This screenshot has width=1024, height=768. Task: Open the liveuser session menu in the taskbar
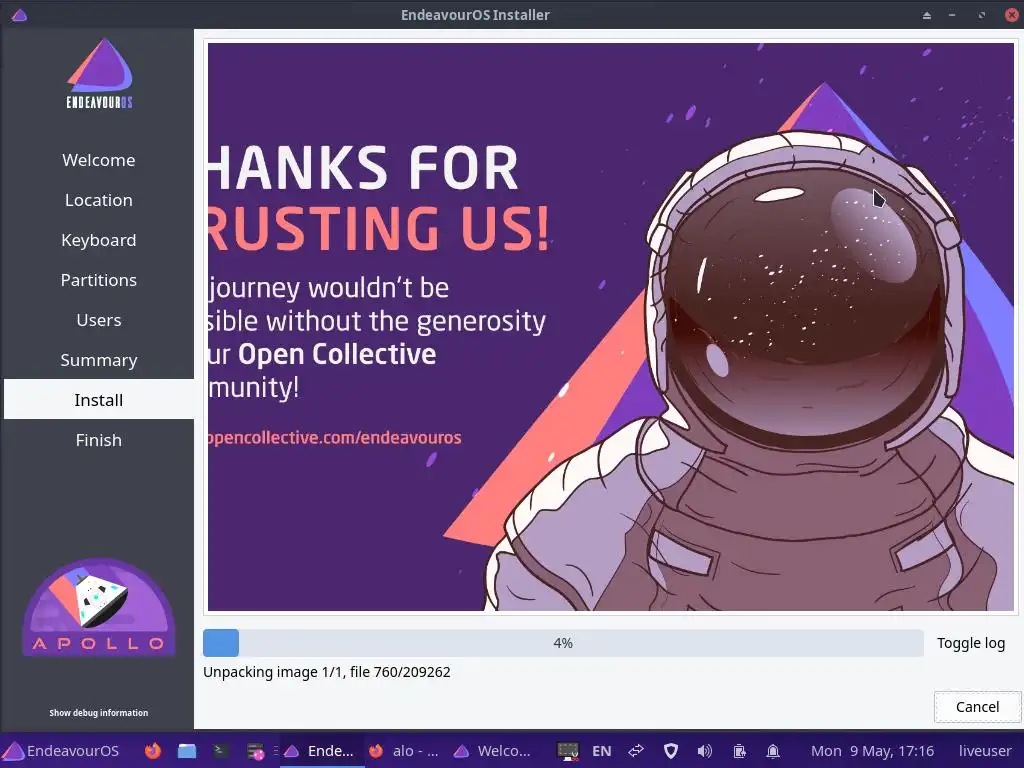pyautogui.click(x=985, y=751)
